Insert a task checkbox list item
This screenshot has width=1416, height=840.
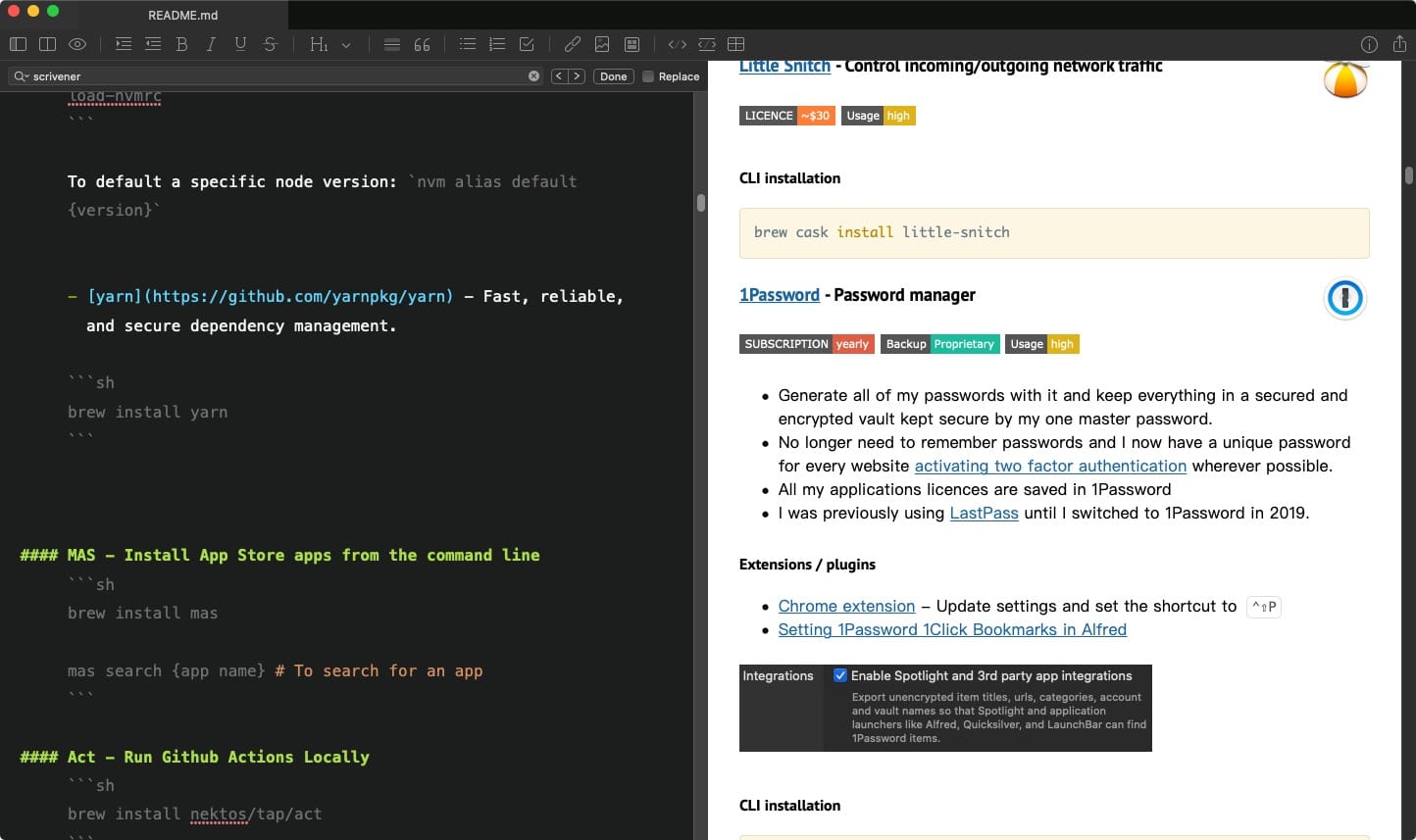point(527,44)
